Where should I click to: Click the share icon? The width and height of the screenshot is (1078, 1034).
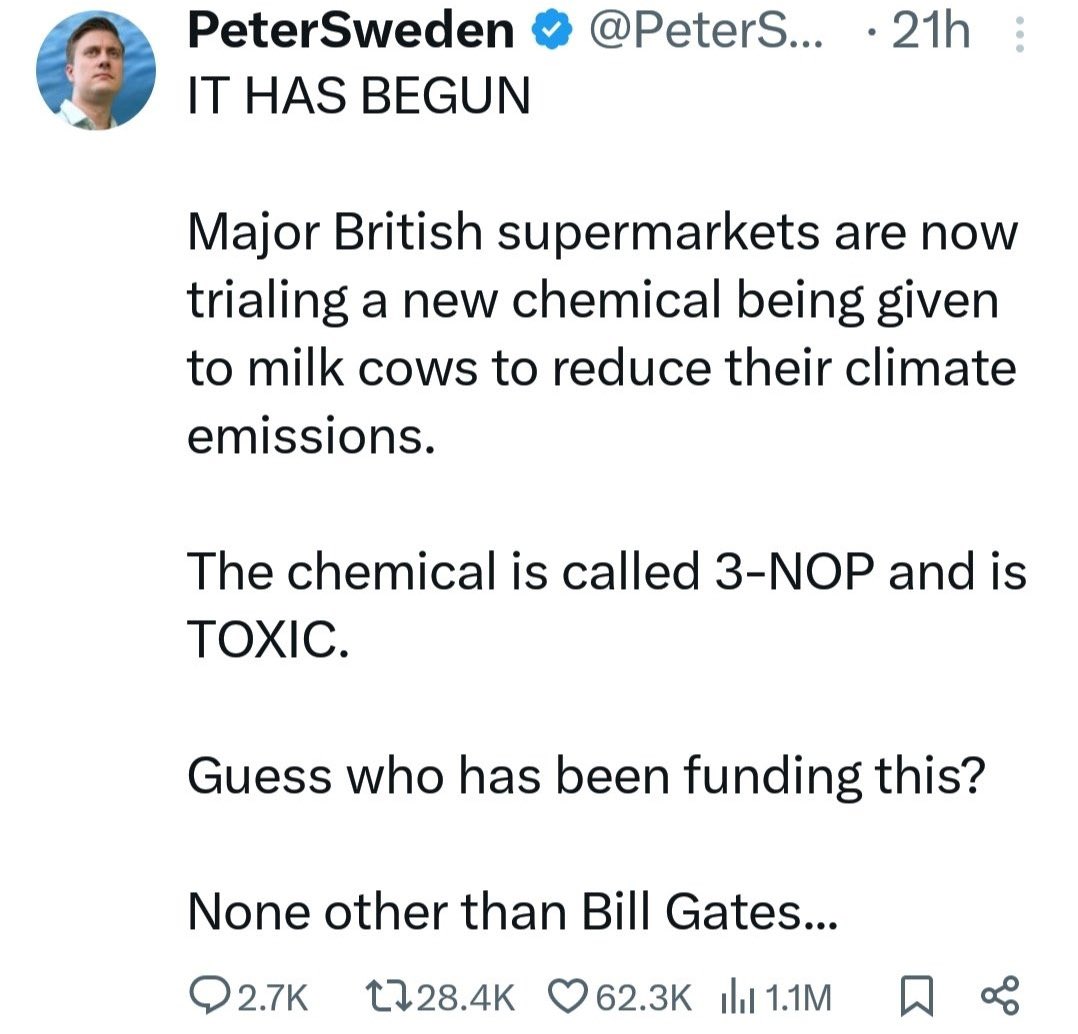[x=998, y=994]
